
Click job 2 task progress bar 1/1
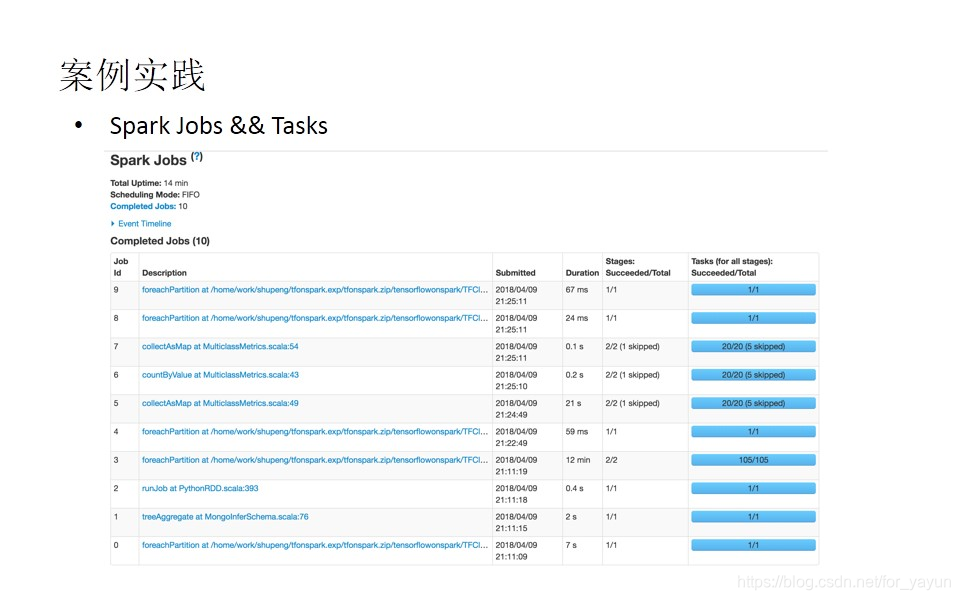coord(753,489)
